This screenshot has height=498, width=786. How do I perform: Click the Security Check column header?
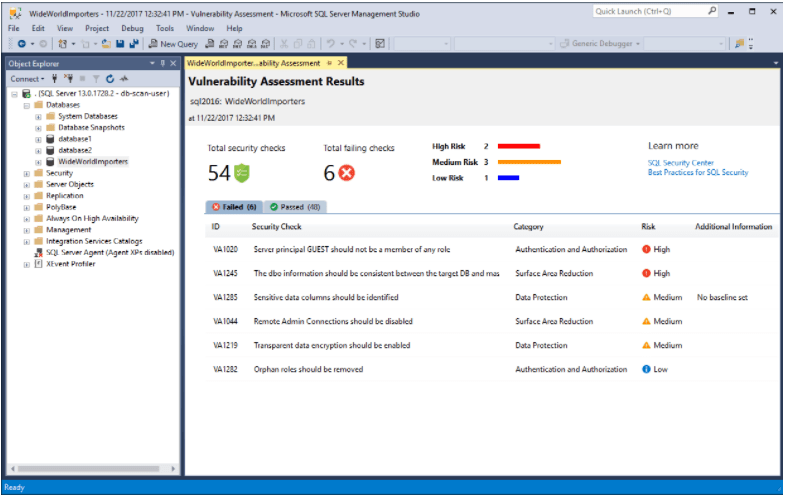(276, 227)
